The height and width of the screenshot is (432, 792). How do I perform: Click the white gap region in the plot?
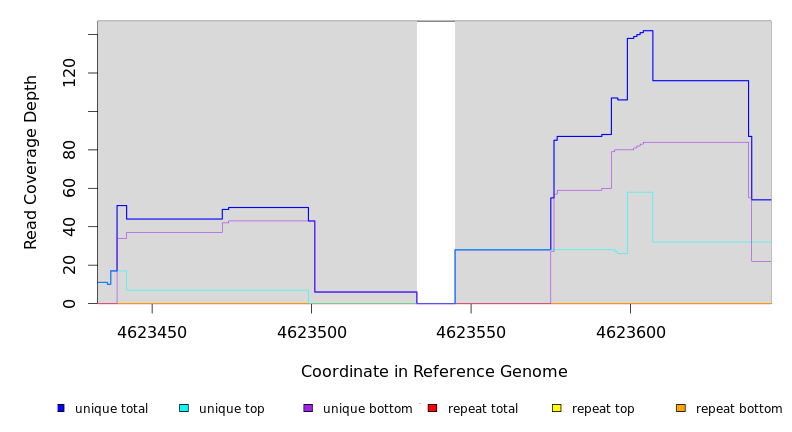[x=436, y=160]
